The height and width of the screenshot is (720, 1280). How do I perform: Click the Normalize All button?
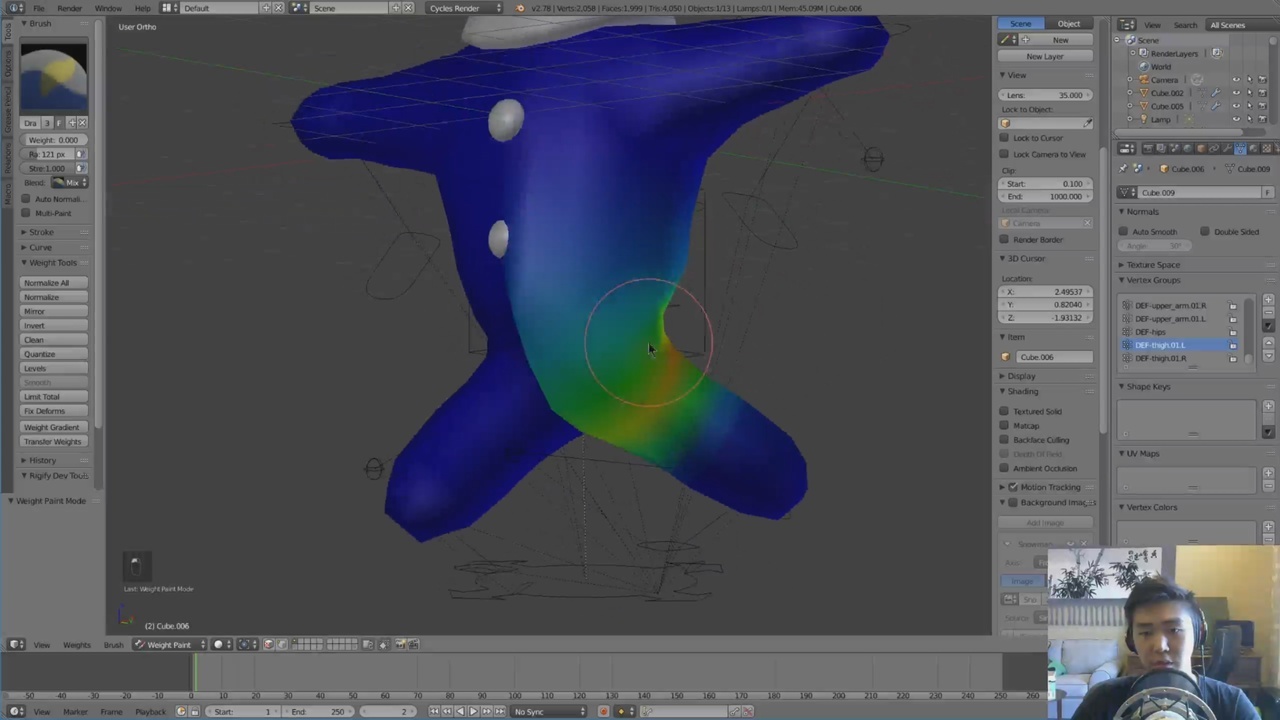[54, 283]
